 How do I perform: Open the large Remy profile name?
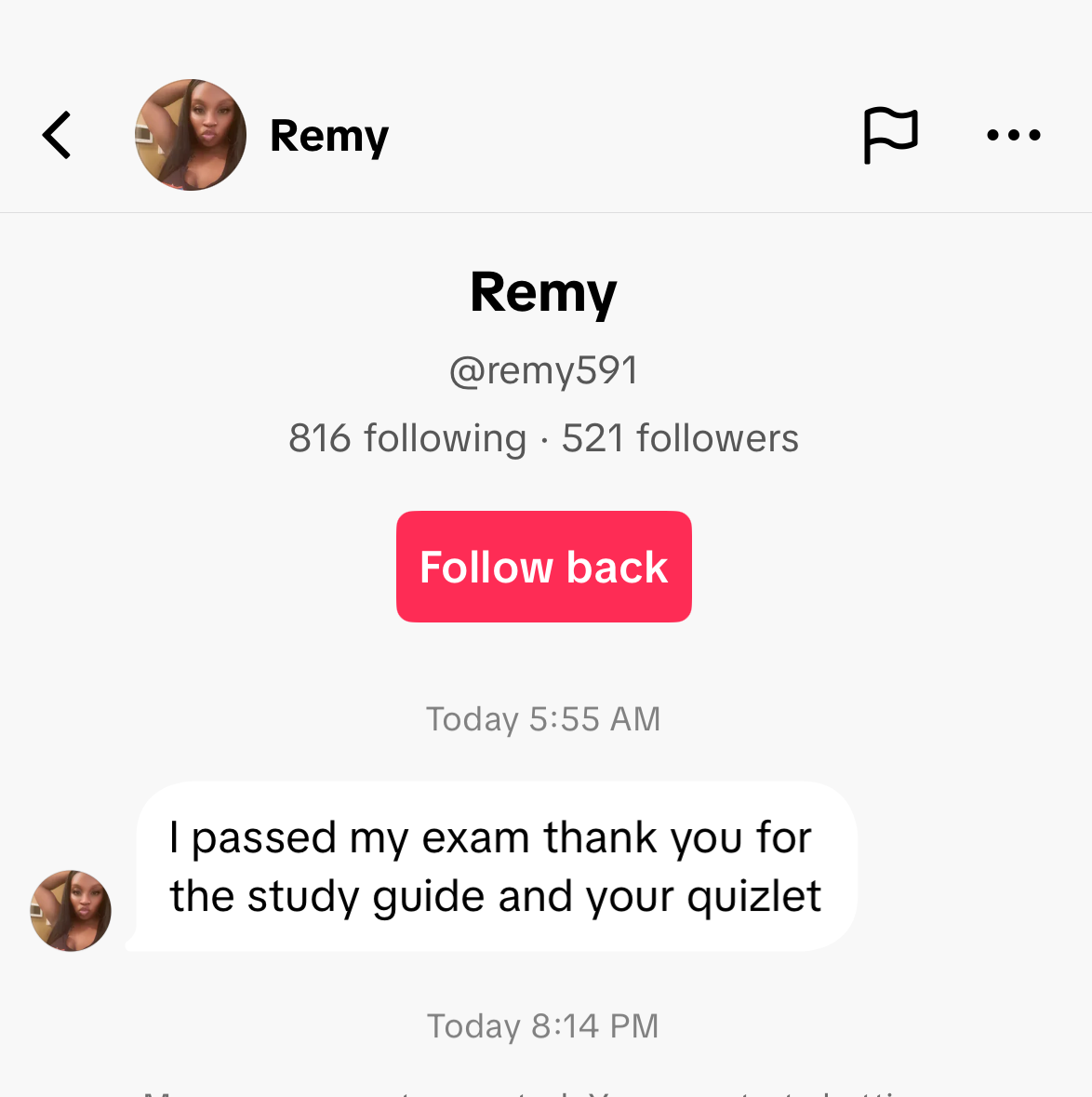point(543,292)
